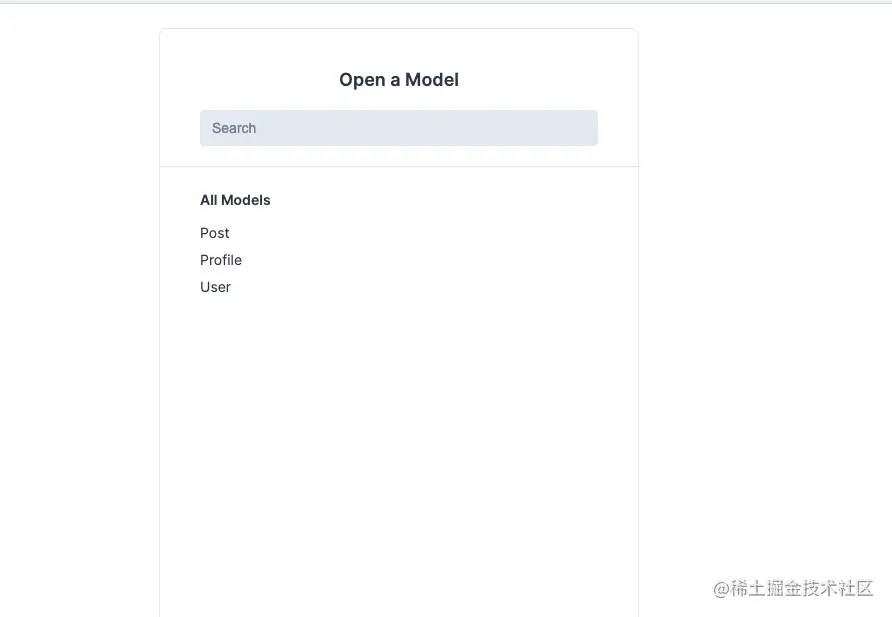Image resolution: width=892 pixels, height=617 pixels.
Task: Click the blank page area left of the dialog
Action: coord(80,307)
